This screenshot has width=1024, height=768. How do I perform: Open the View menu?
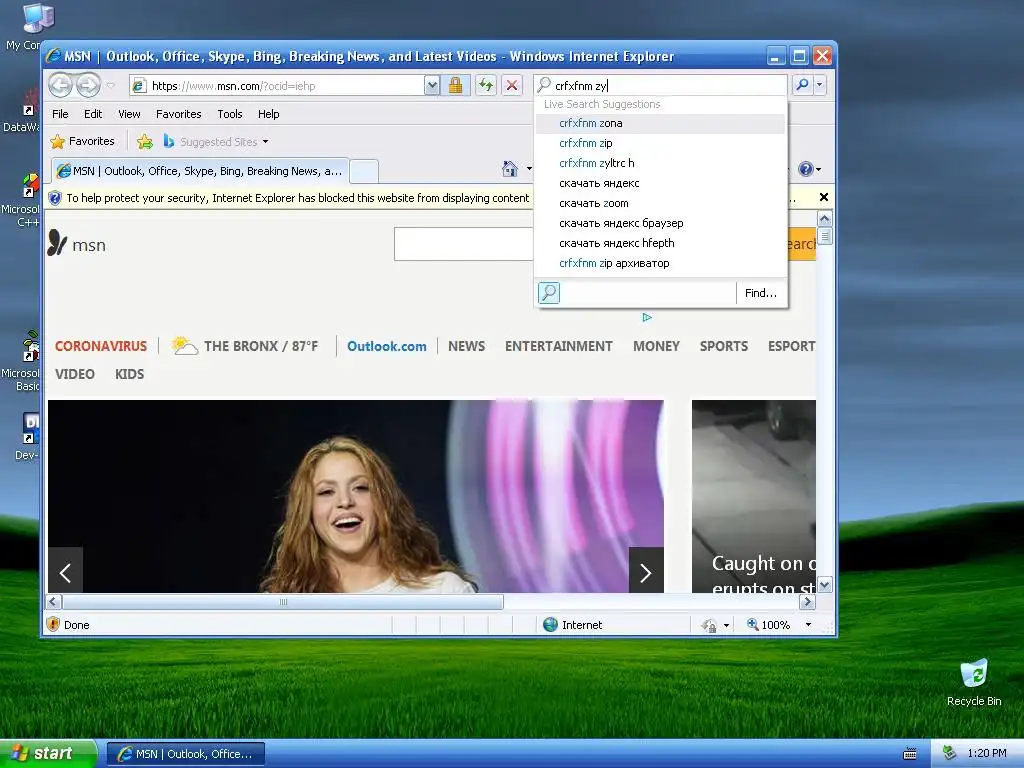(129, 114)
